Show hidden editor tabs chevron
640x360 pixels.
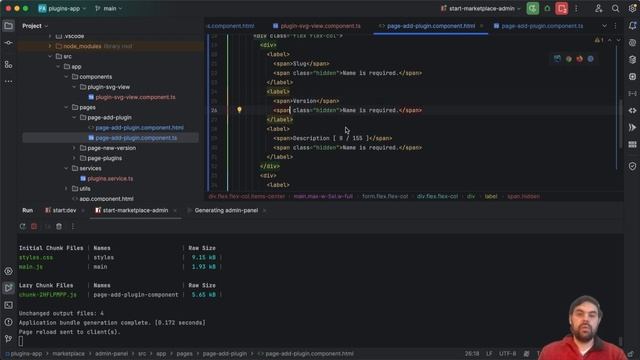(x=604, y=26)
